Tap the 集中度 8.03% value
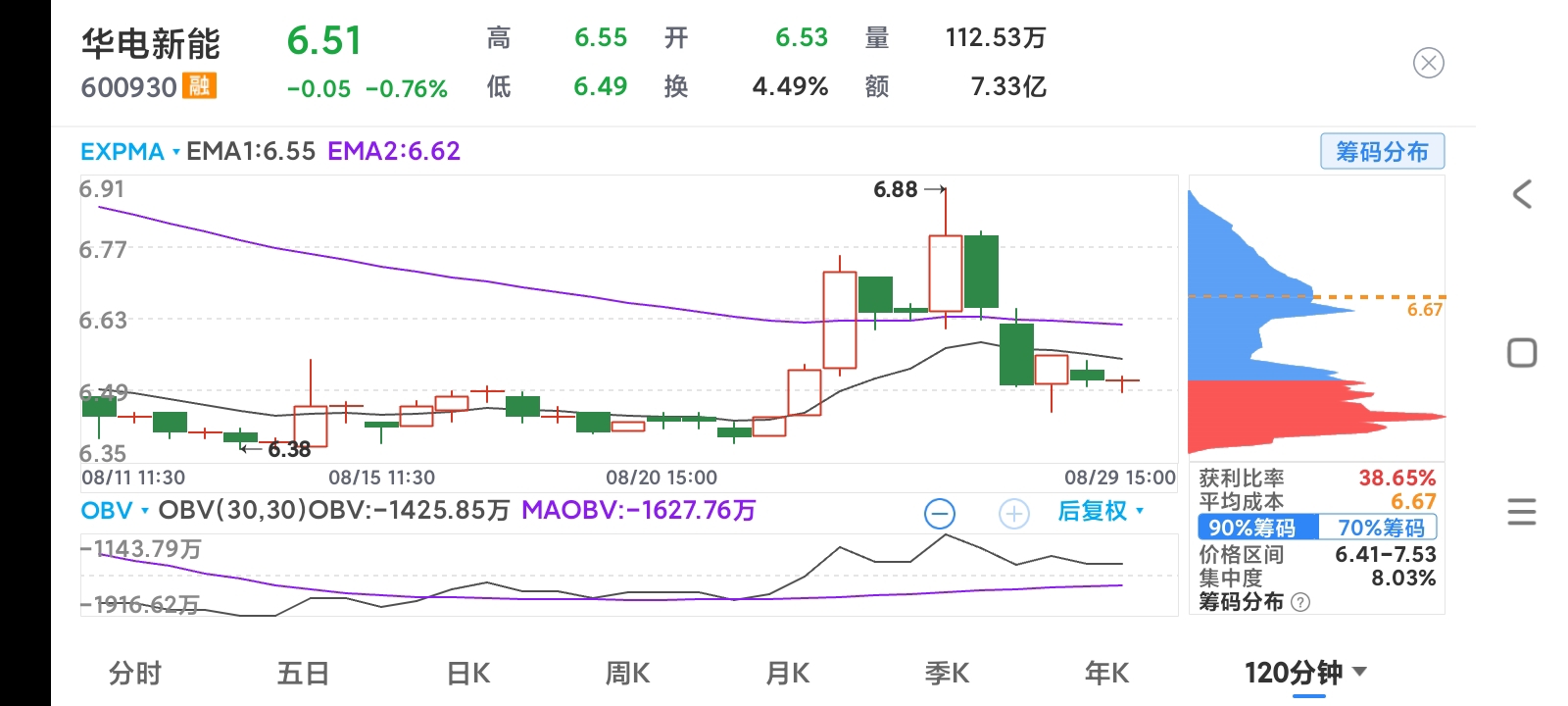The height and width of the screenshot is (706, 1568). pos(1403,578)
